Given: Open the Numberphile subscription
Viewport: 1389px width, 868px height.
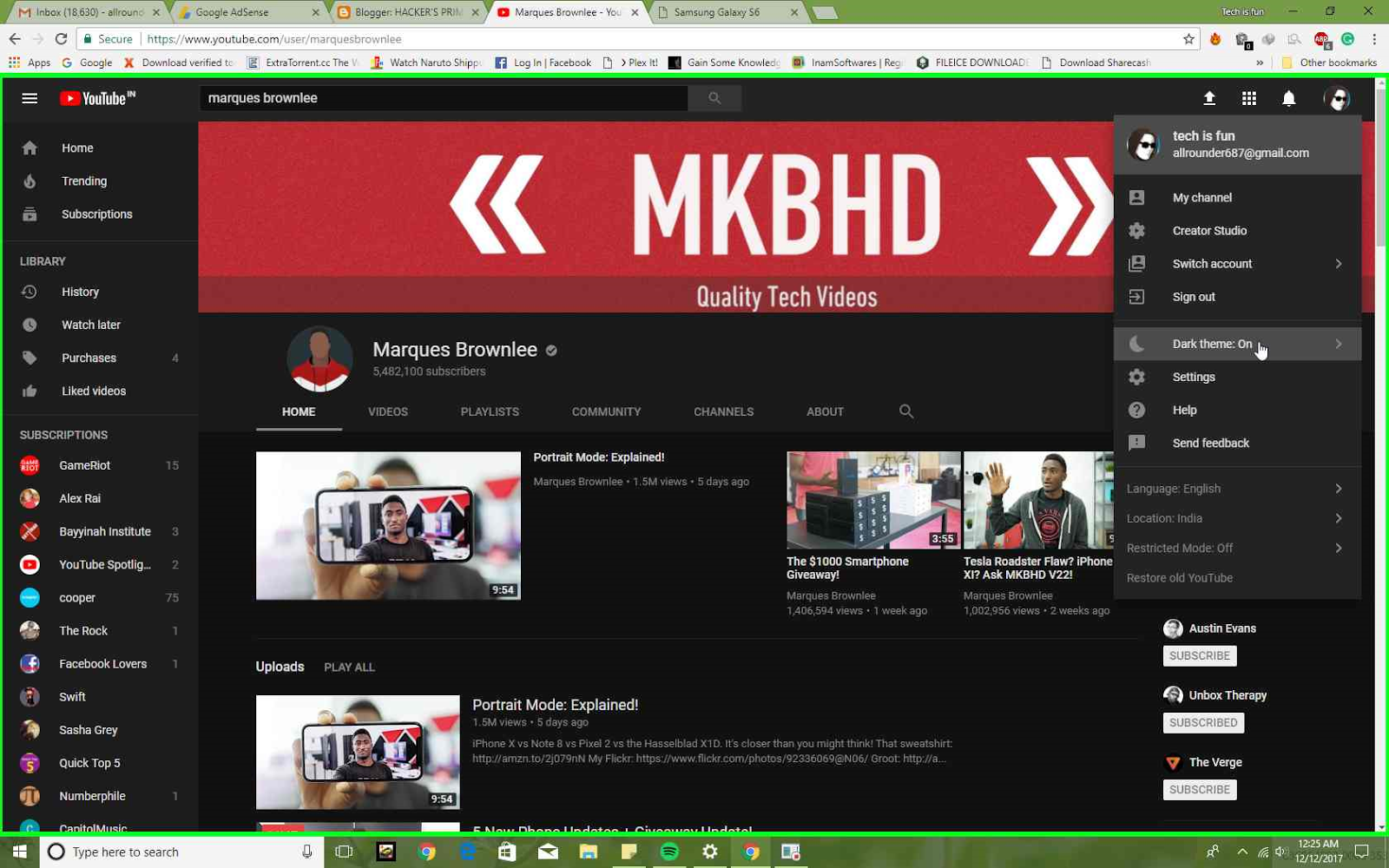Looking at the screenshot, I should point(99,796).
